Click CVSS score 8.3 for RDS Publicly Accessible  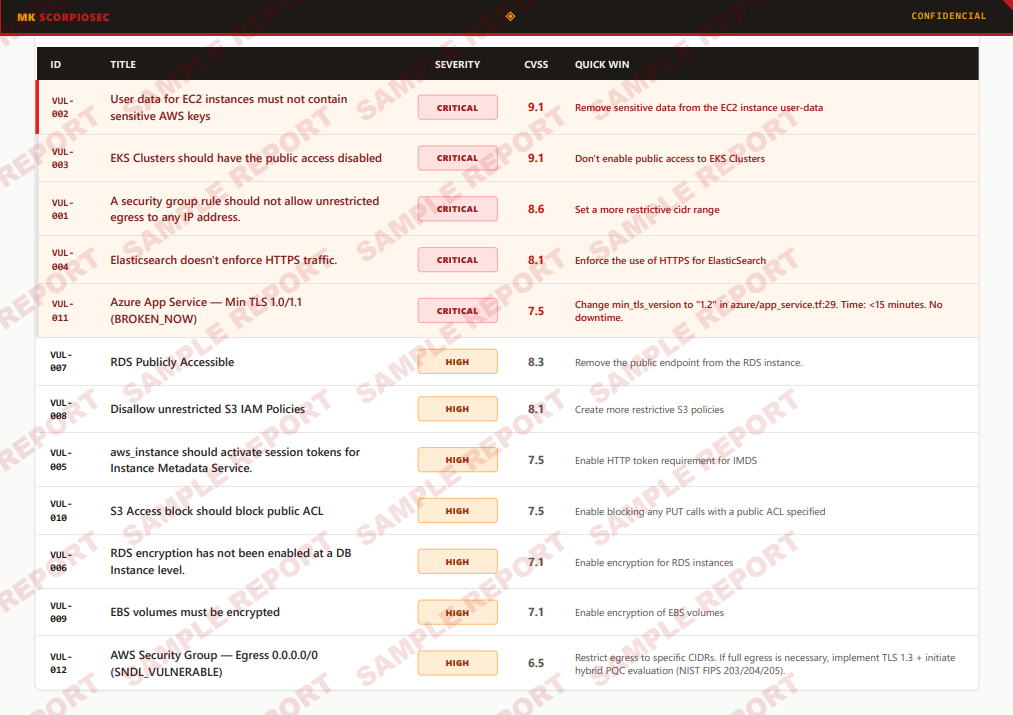(536, 362)
